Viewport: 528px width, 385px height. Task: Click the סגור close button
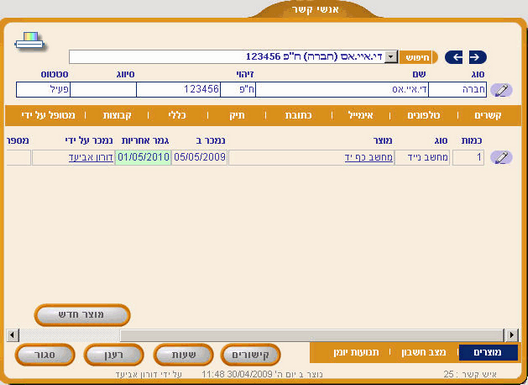(x=45, y=355)
